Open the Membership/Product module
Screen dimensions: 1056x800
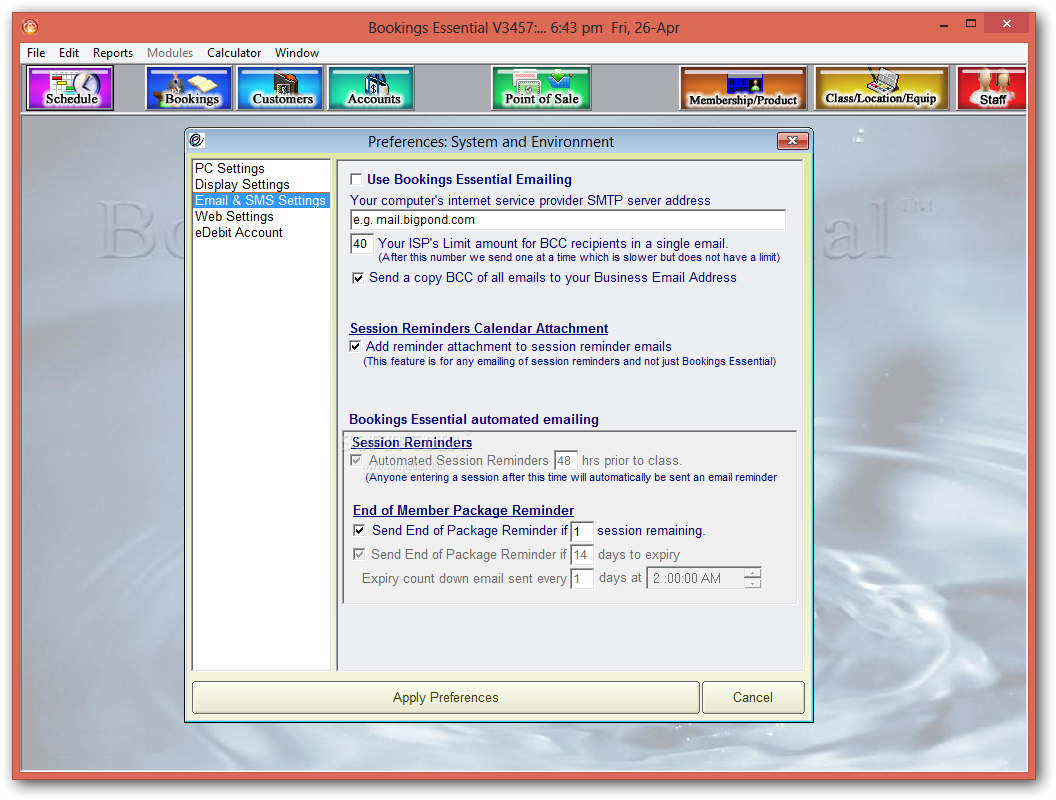[x=743, y=88]
